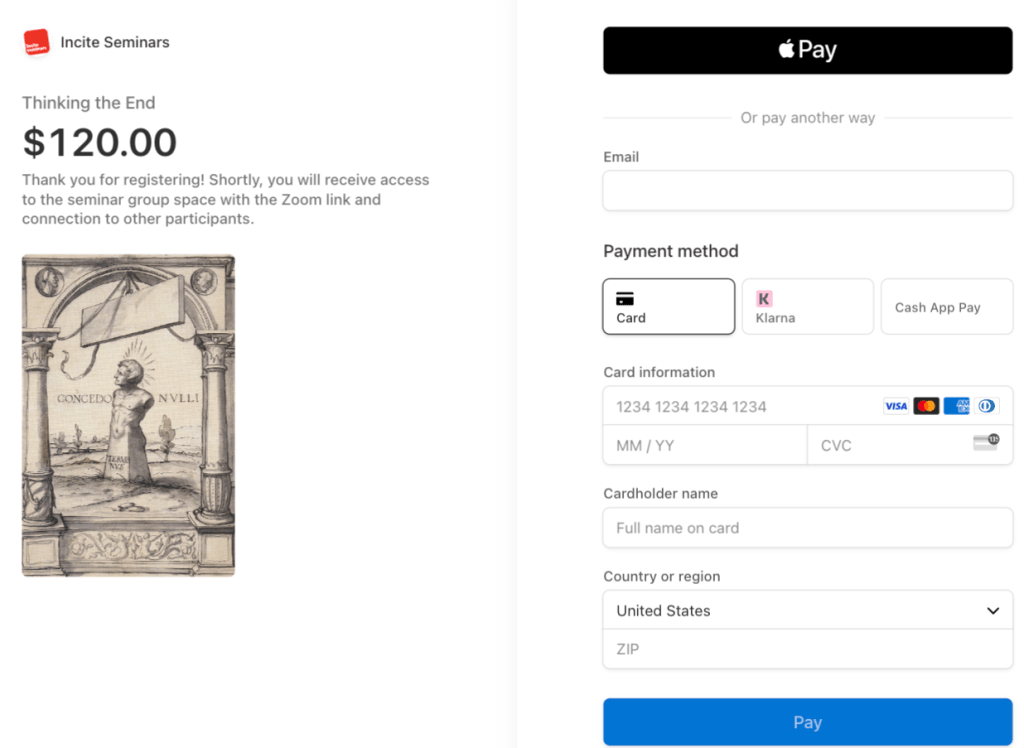Screen dimensions: 1024x748
Task: Click the Mastercard logo icon
Action: tap(926, 406)
